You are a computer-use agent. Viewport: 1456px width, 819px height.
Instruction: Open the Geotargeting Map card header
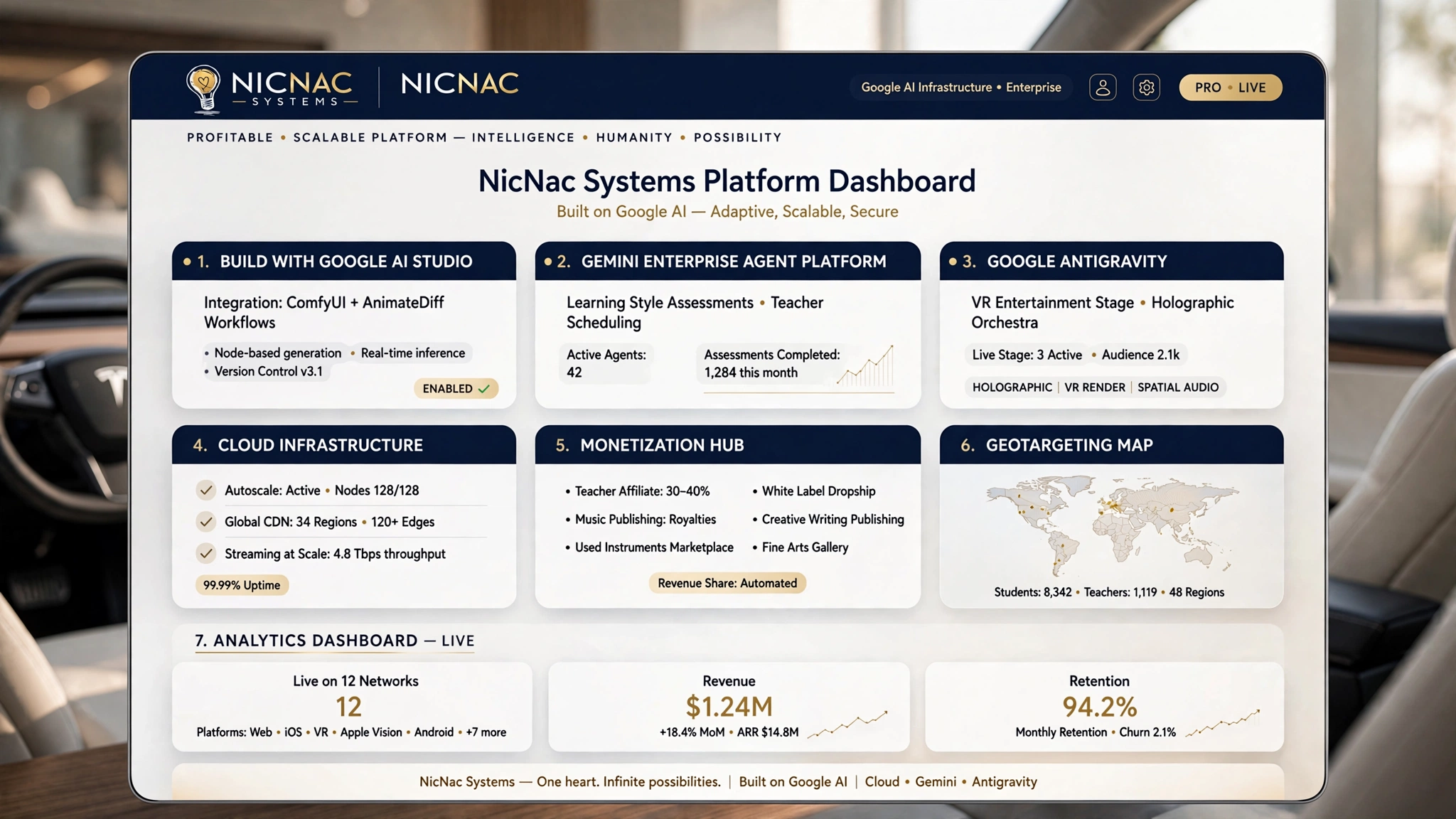[x=1111, y=445]
